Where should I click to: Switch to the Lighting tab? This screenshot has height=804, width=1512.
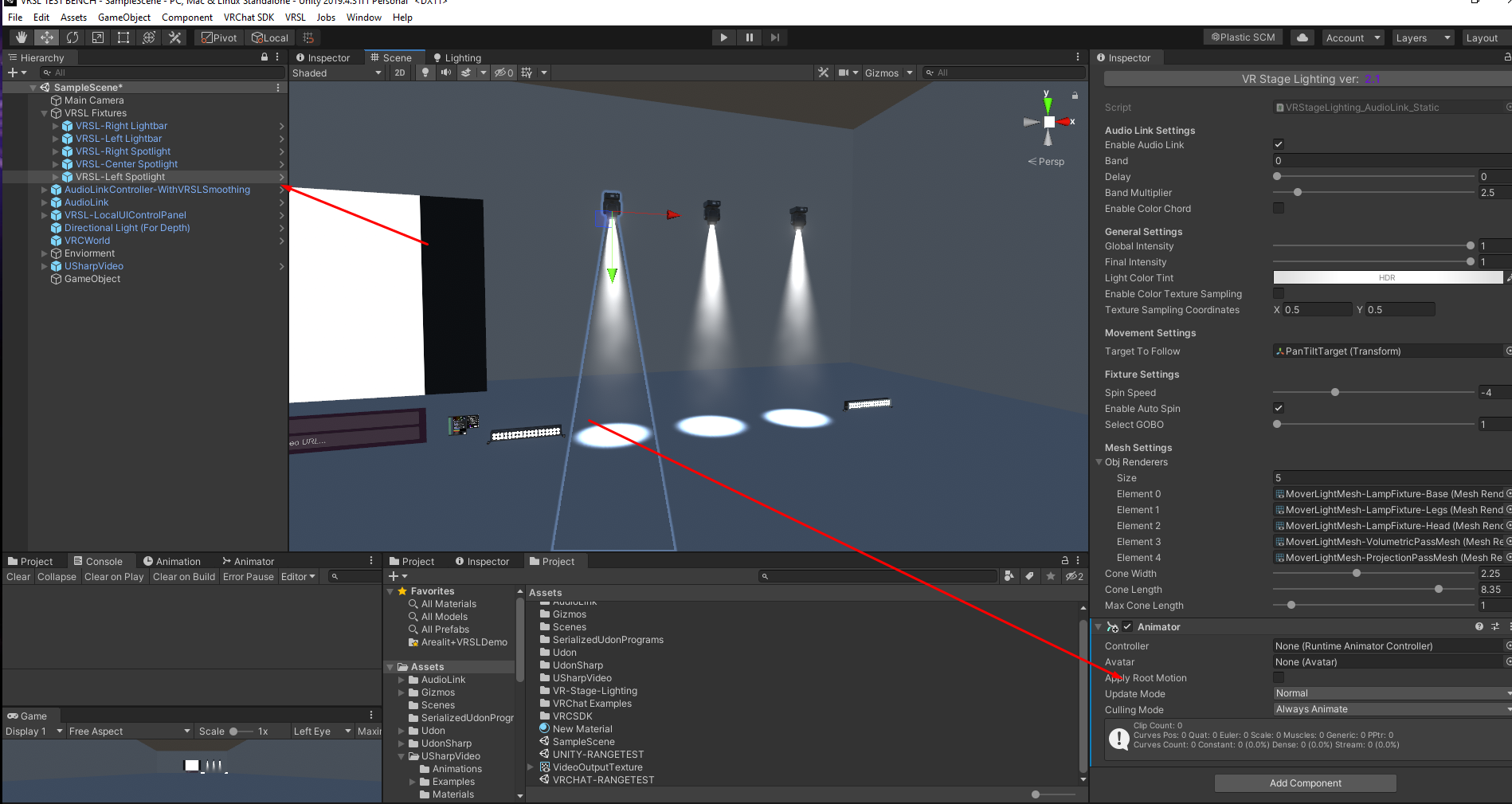pos(457,57)
